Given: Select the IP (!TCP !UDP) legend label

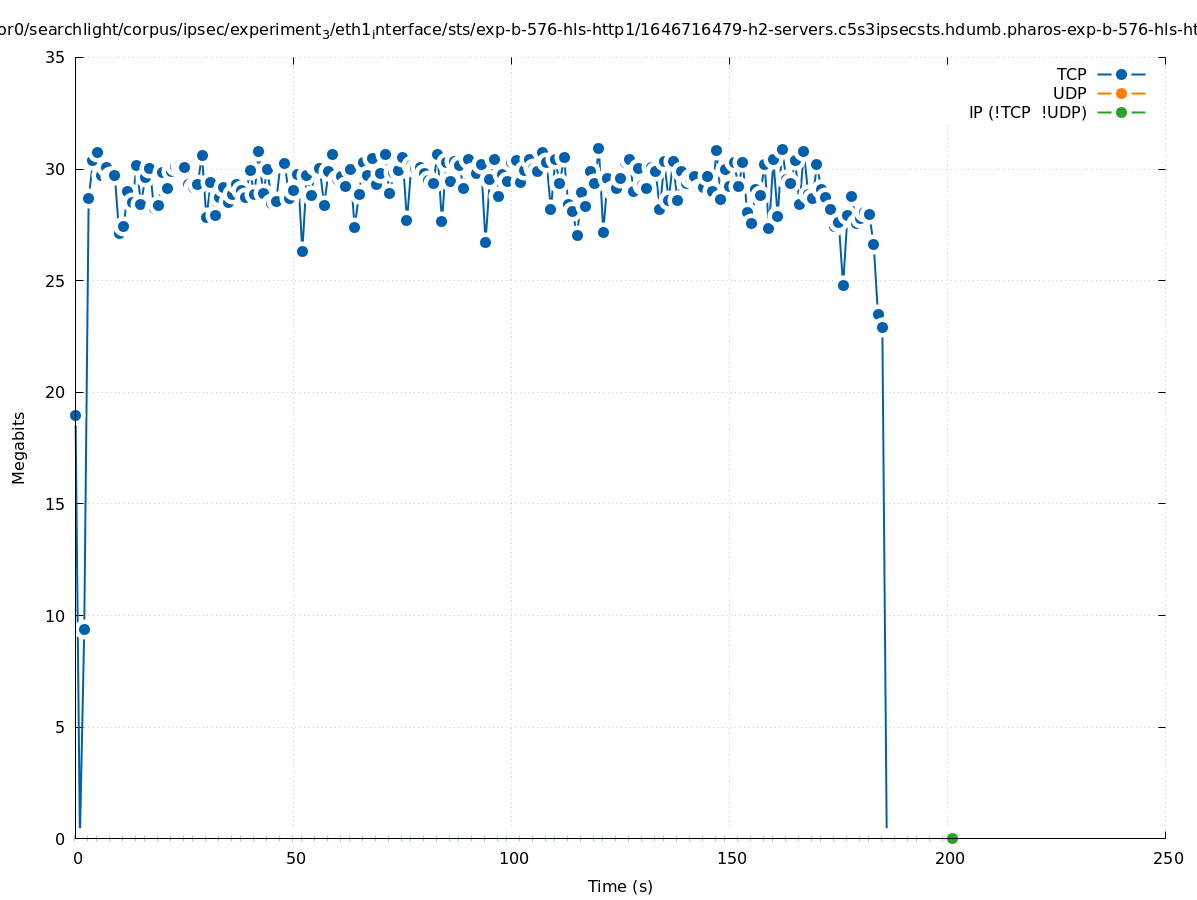Looking at the screenshot, I should (x=1027, y=112).
